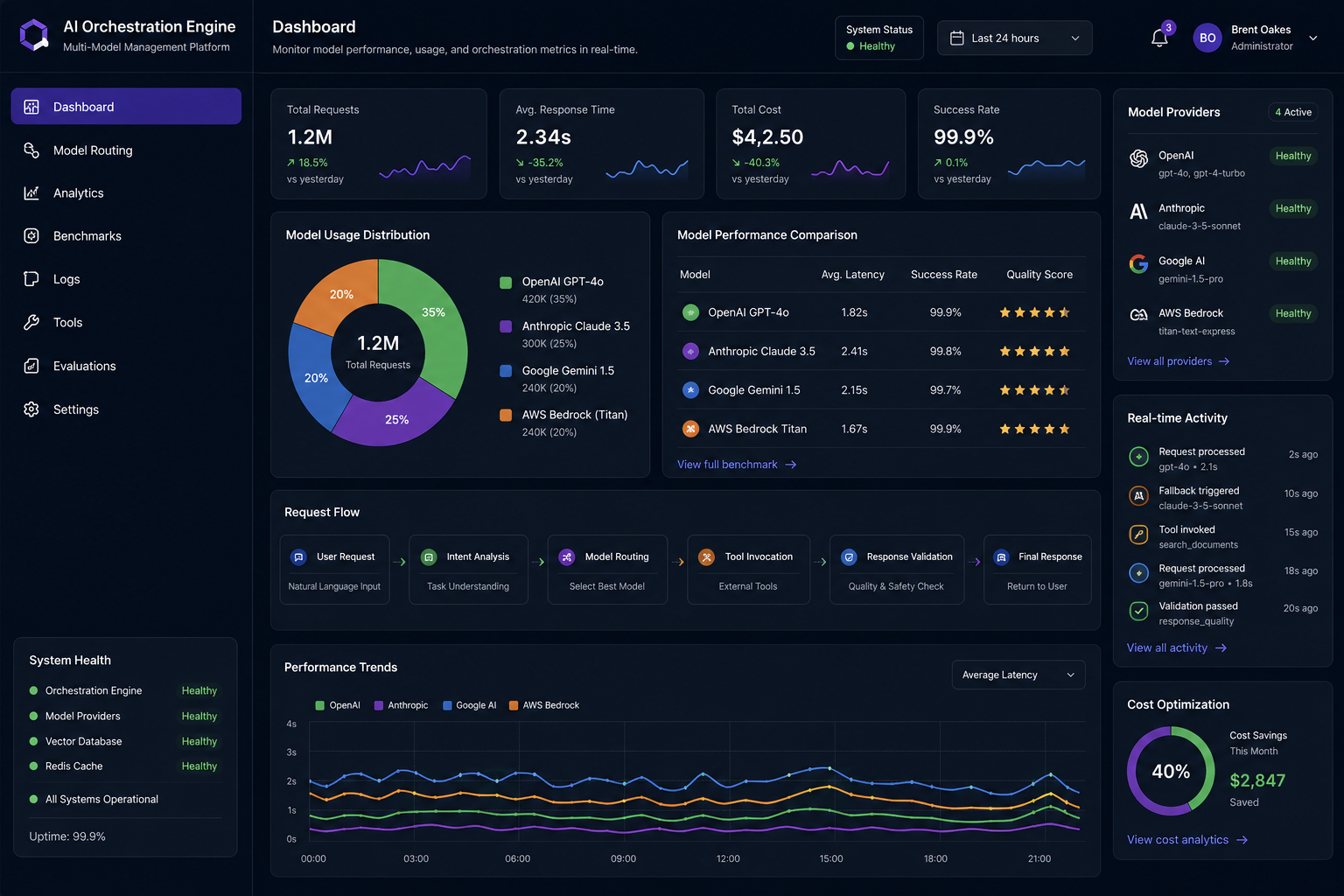Expand the Average Latency metric dropdown
1344x896 pixels.
pos(1018,675)
